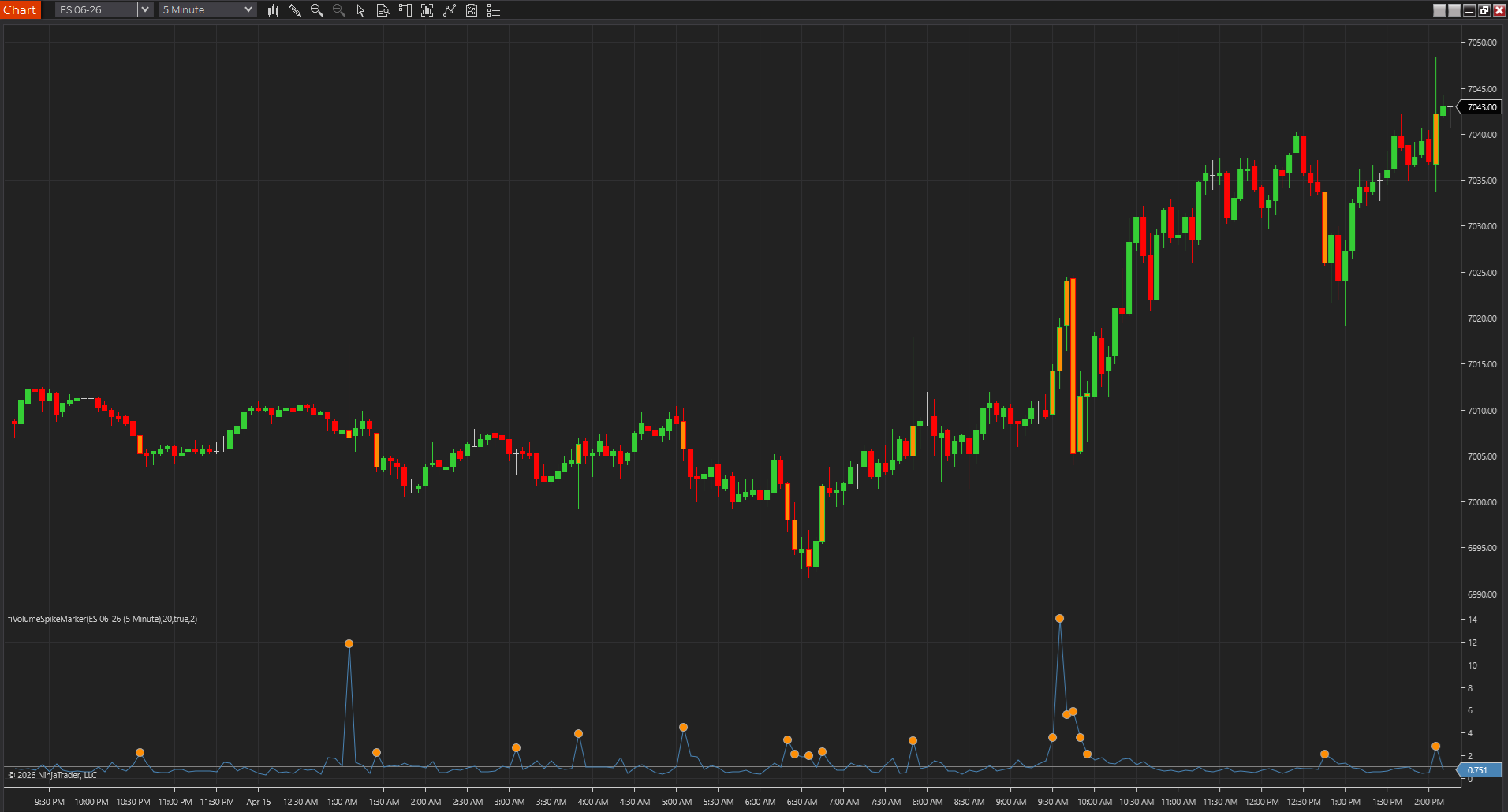Viewport: 1508px width, 812px height.
Task: Open the chart properties list icon
Action: click(494, 10)
